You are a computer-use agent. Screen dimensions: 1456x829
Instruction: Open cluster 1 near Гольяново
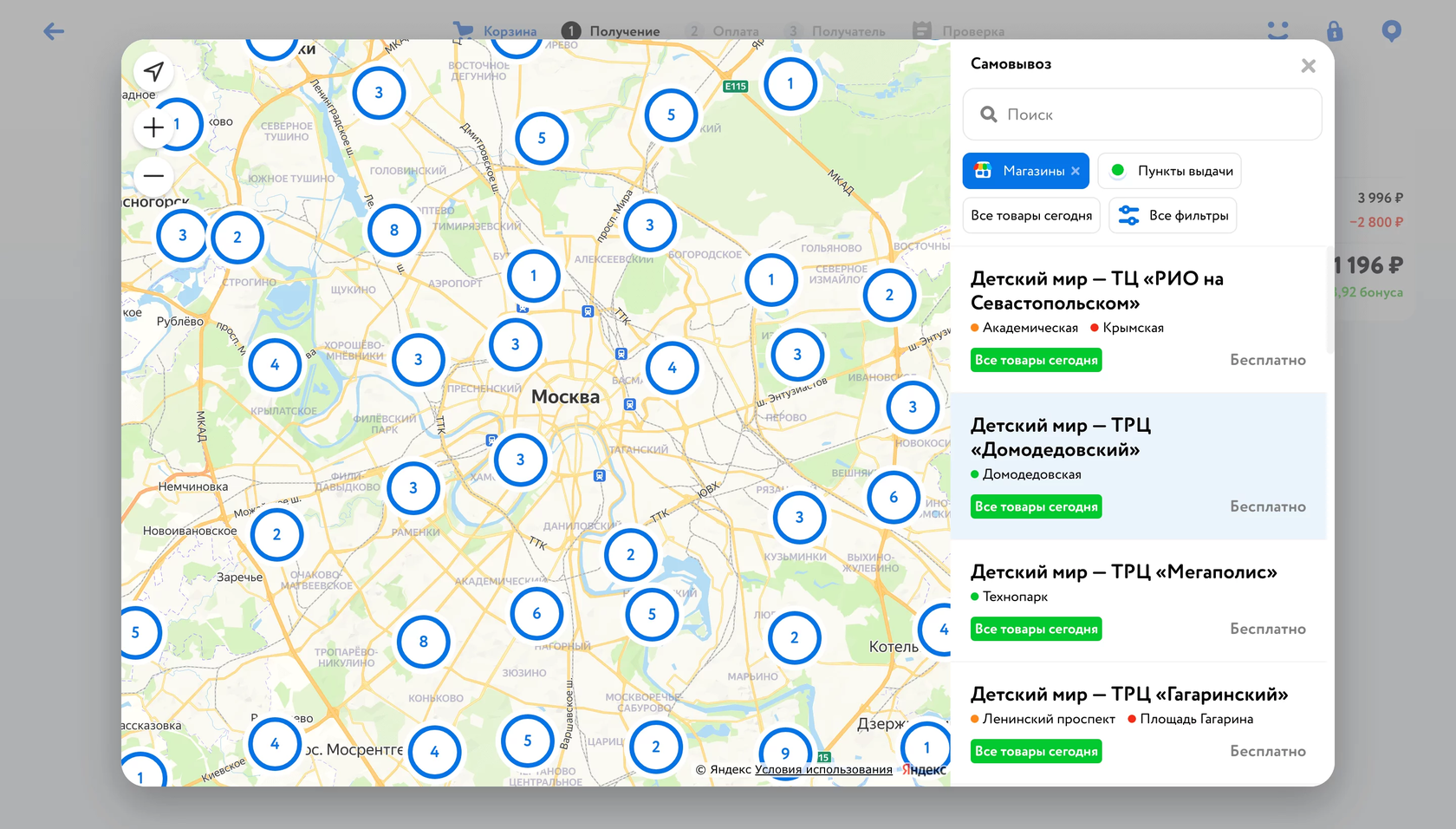tap(771, 280)
